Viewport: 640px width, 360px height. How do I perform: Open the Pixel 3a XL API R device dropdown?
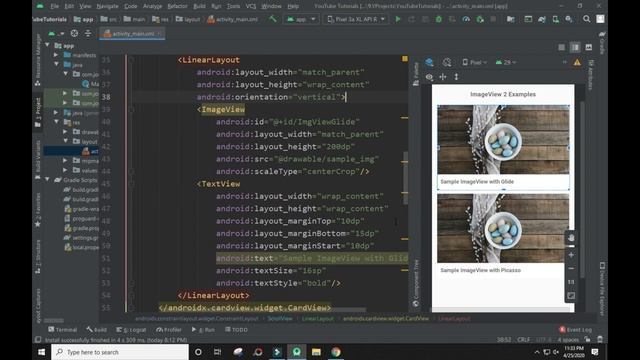pyautogui.click(x=356, y=19)
